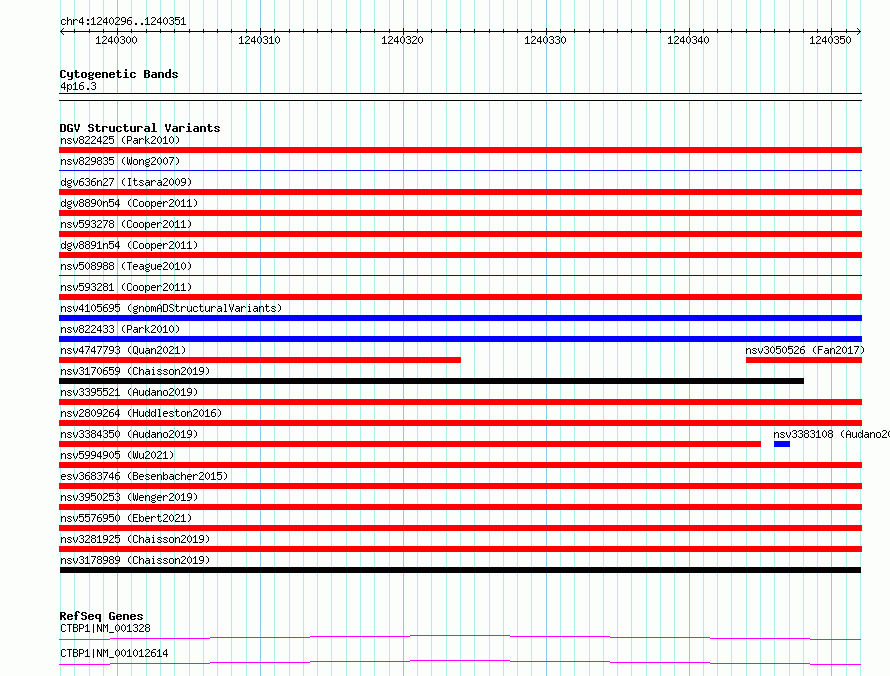
Task: Click ruler position 1240310
Action: (x=259, y=40)
